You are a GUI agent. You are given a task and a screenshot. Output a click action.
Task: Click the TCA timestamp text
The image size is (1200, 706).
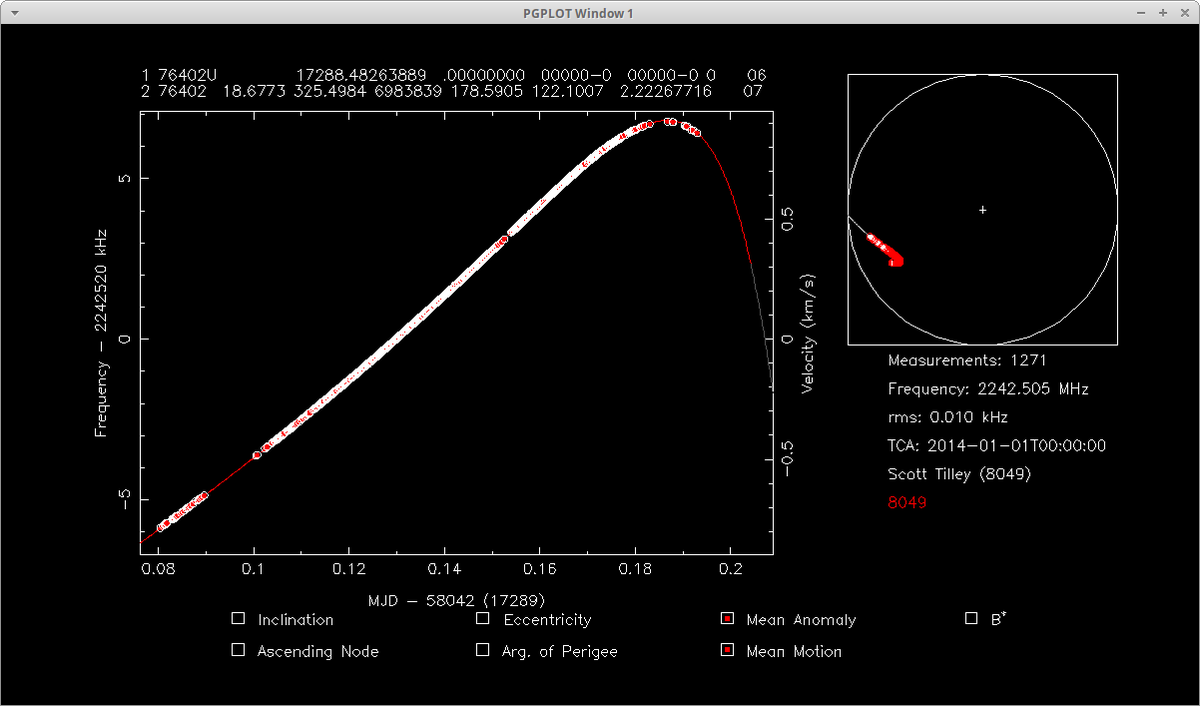point(996,446)
